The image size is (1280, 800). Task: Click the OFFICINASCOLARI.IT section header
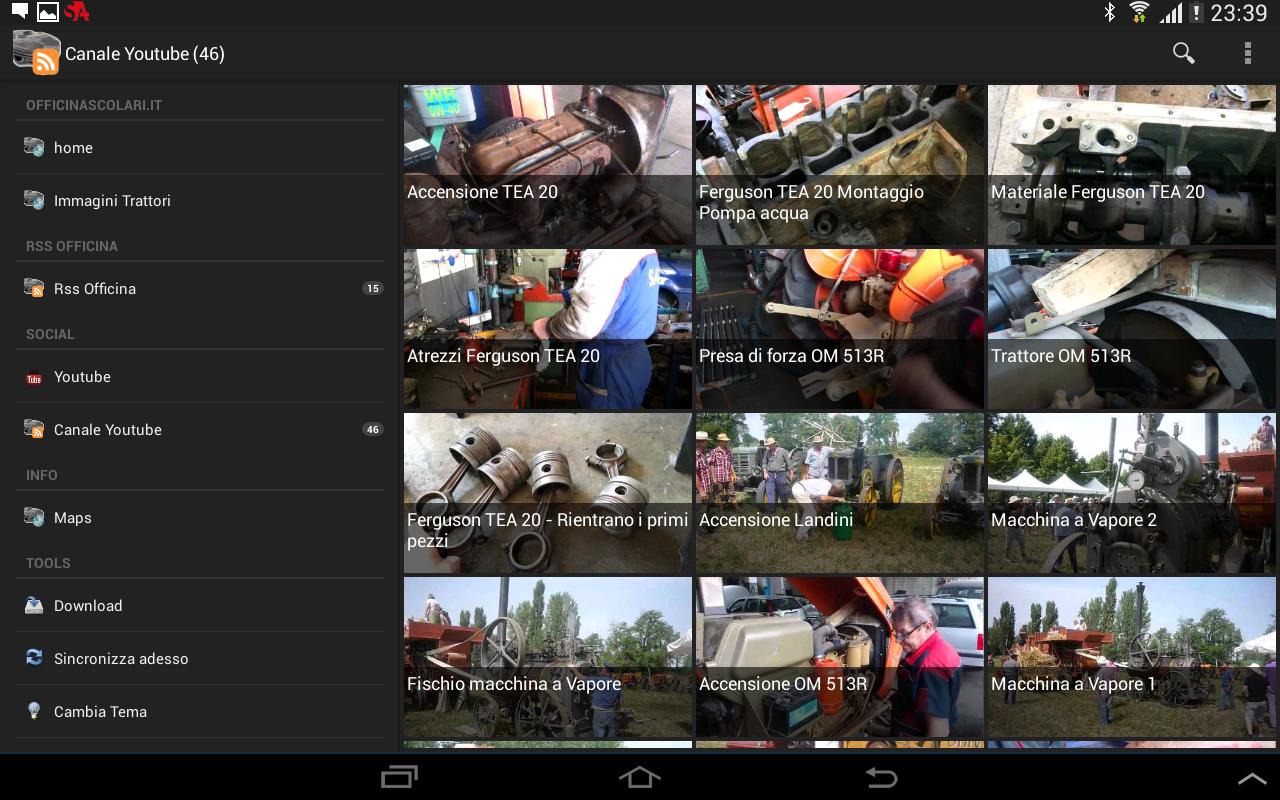click(x=94, y=105)
